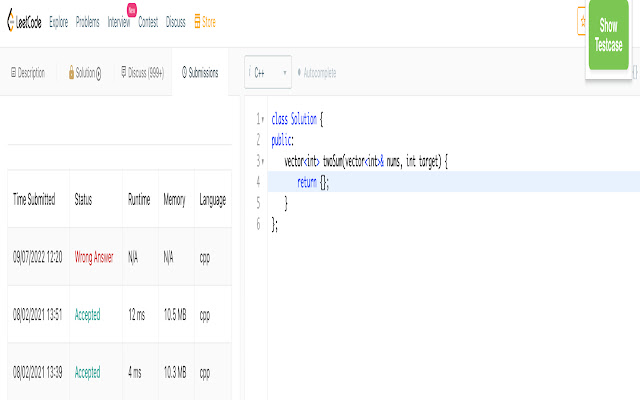
Task: Click the 'public:' code line
Action: [282, 140]
